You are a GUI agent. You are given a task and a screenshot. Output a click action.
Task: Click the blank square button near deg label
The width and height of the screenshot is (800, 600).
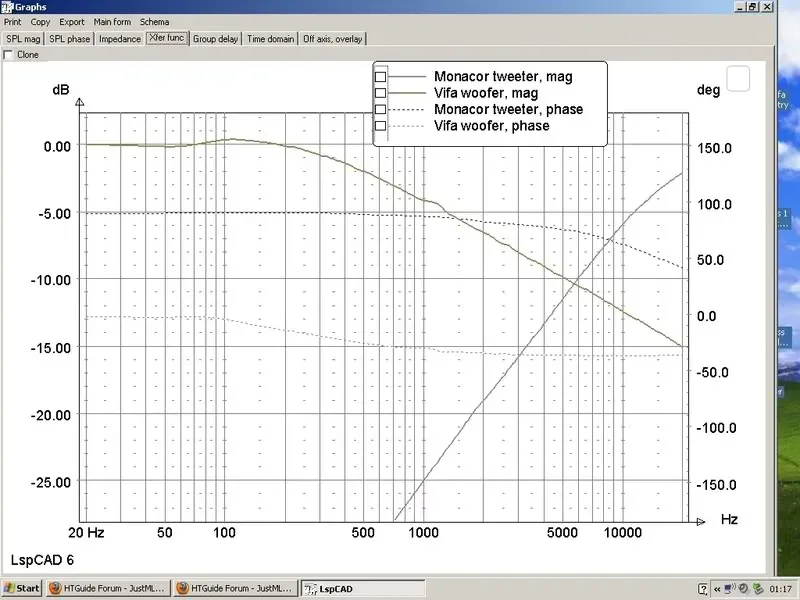pos(738,79)
